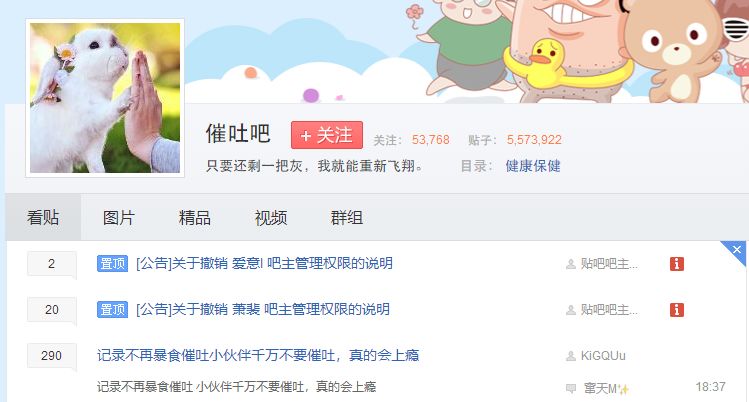Viewport: 749px width, 402px height.
Task: Click the user icon beside first 贴吧吧主 author
Action: pyautogui.click(x=570, y=264)
